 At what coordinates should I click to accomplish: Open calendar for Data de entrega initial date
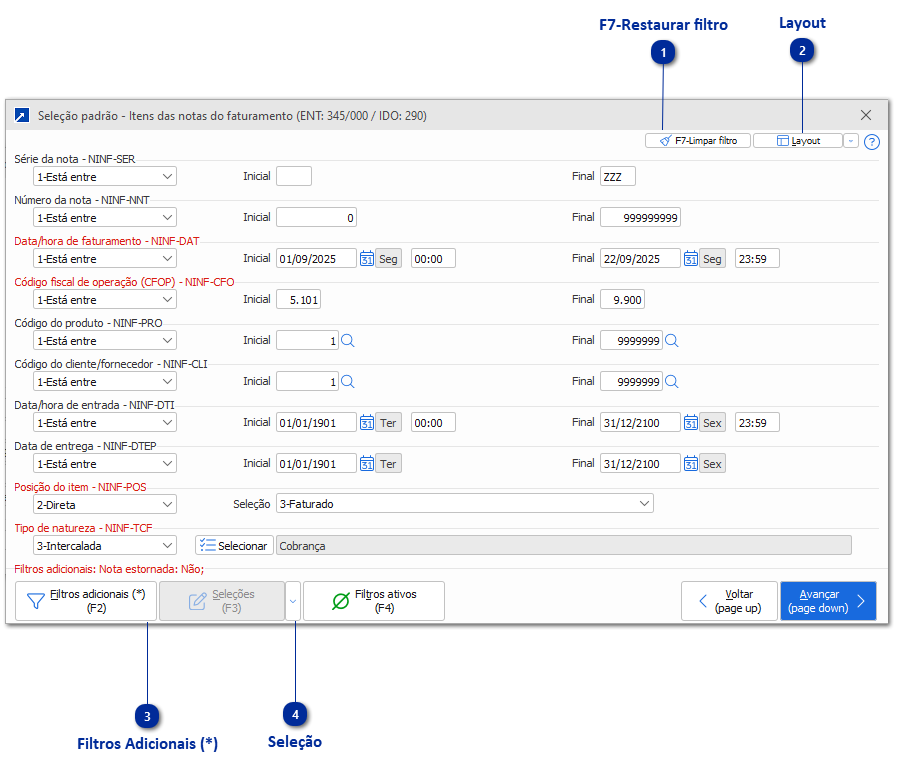pyautogui.click(x=367, y=463)
